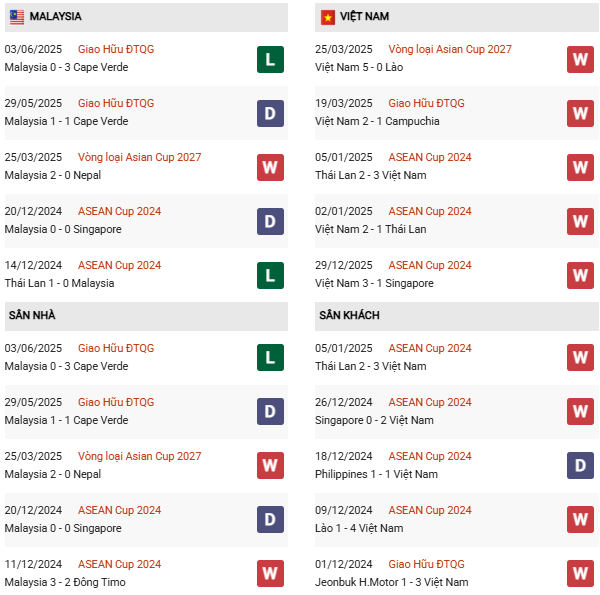This screenshot has height=595, width=600.
Task: Click L badge for Thái Lan 1-0 Malaysia
Action: 270,274
